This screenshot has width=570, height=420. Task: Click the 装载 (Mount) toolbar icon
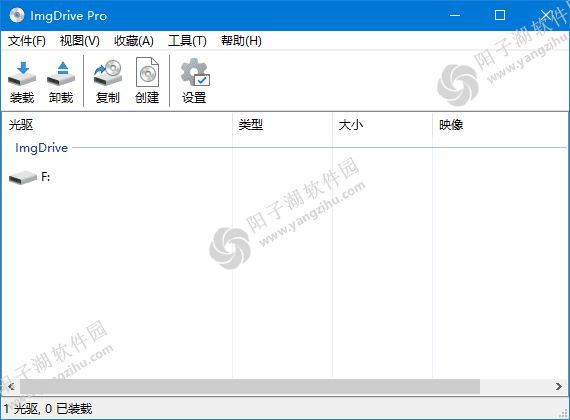pos(22,74)
